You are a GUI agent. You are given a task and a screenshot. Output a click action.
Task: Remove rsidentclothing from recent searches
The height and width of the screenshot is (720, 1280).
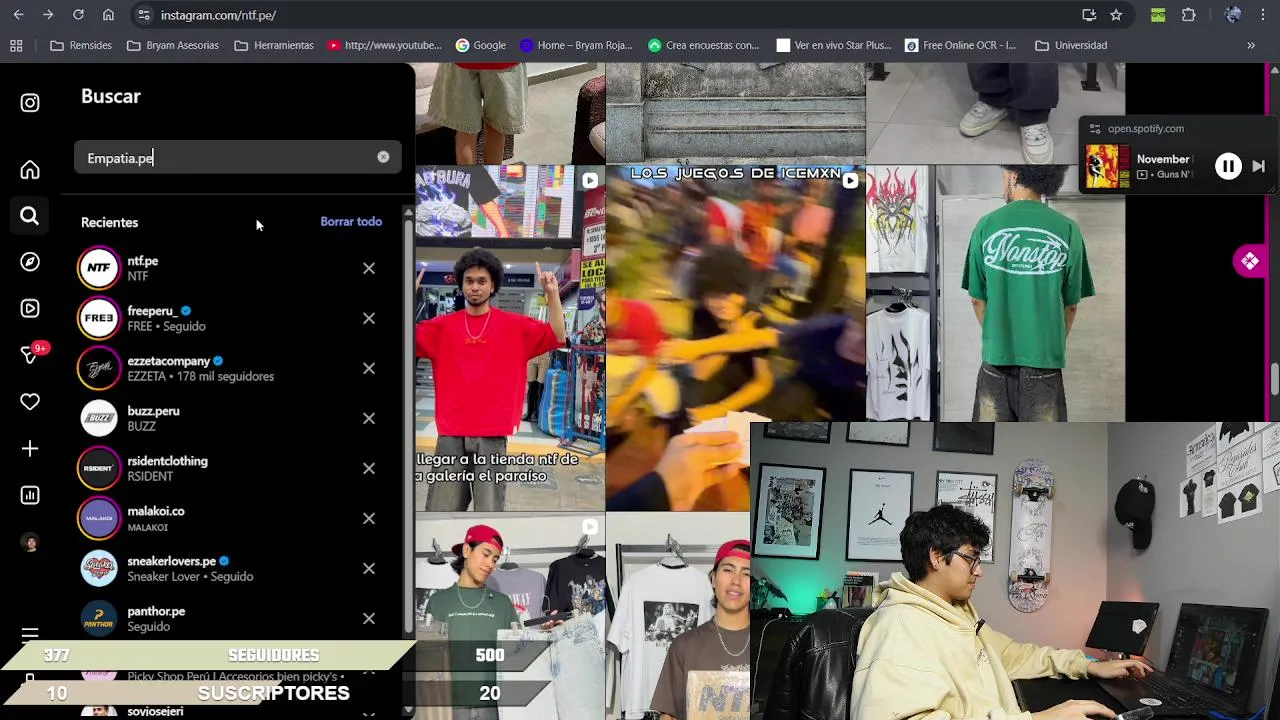369,468
